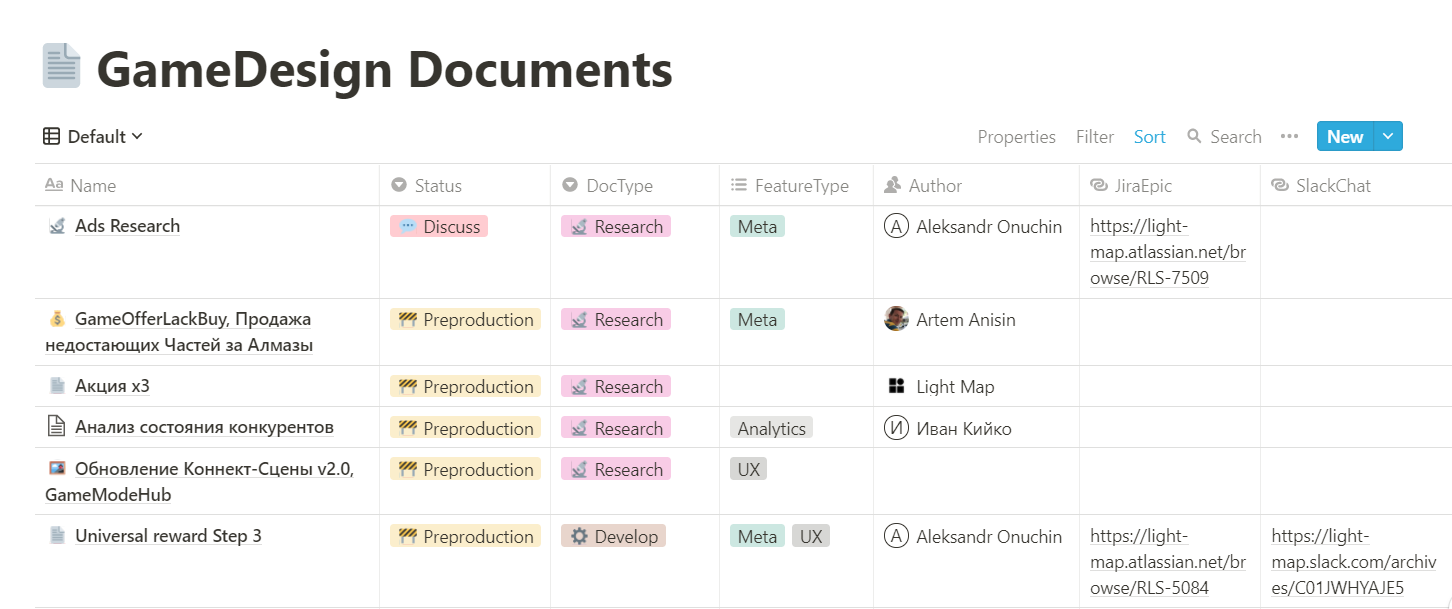Click the microscope icon of Ads Research
This screenshot has height=609, width=1452.
tap(57, 226)
